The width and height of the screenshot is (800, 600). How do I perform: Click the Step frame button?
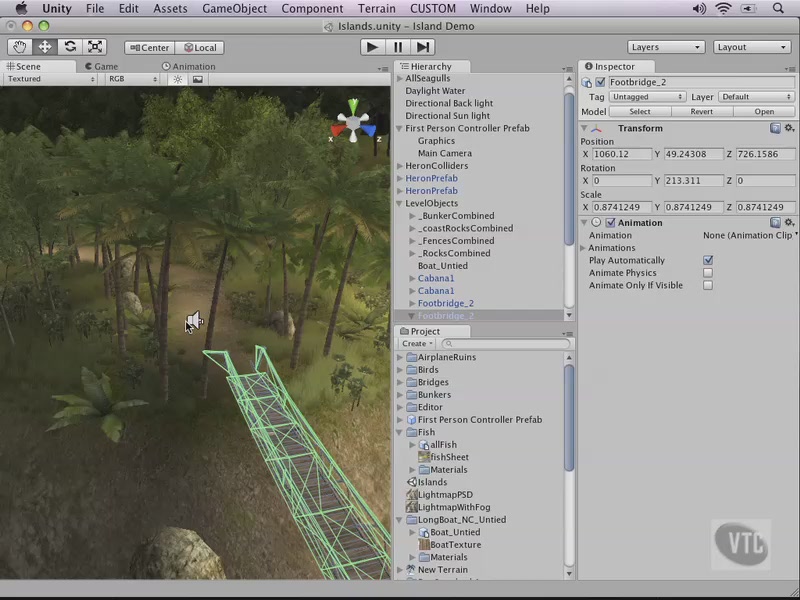point(423,47)
